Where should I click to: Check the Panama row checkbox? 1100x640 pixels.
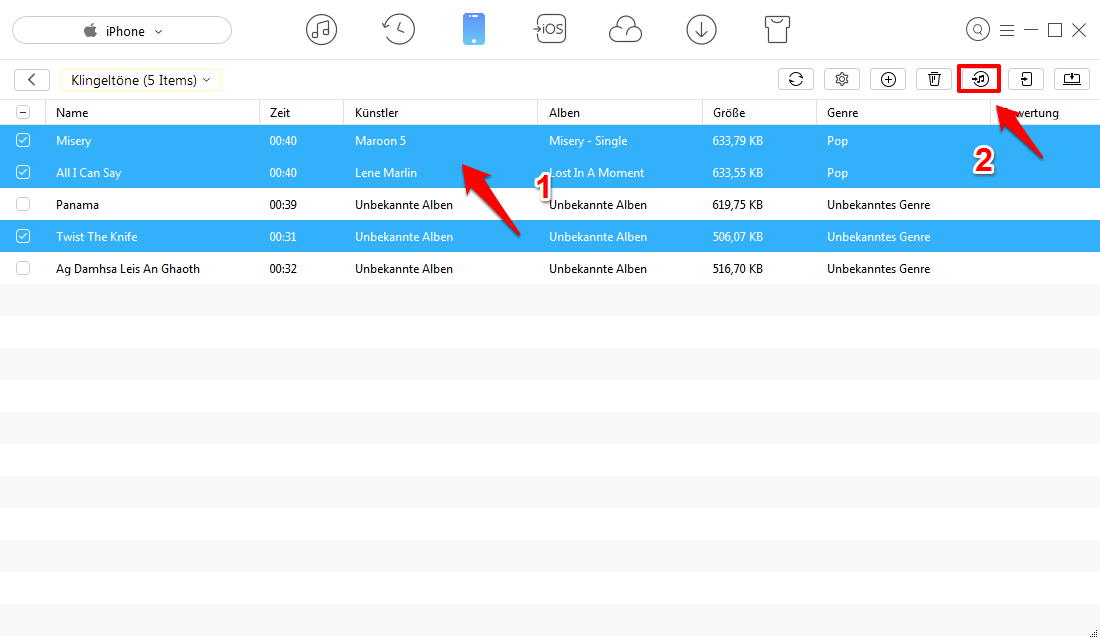pyautogui.click(x=23, y=204)
